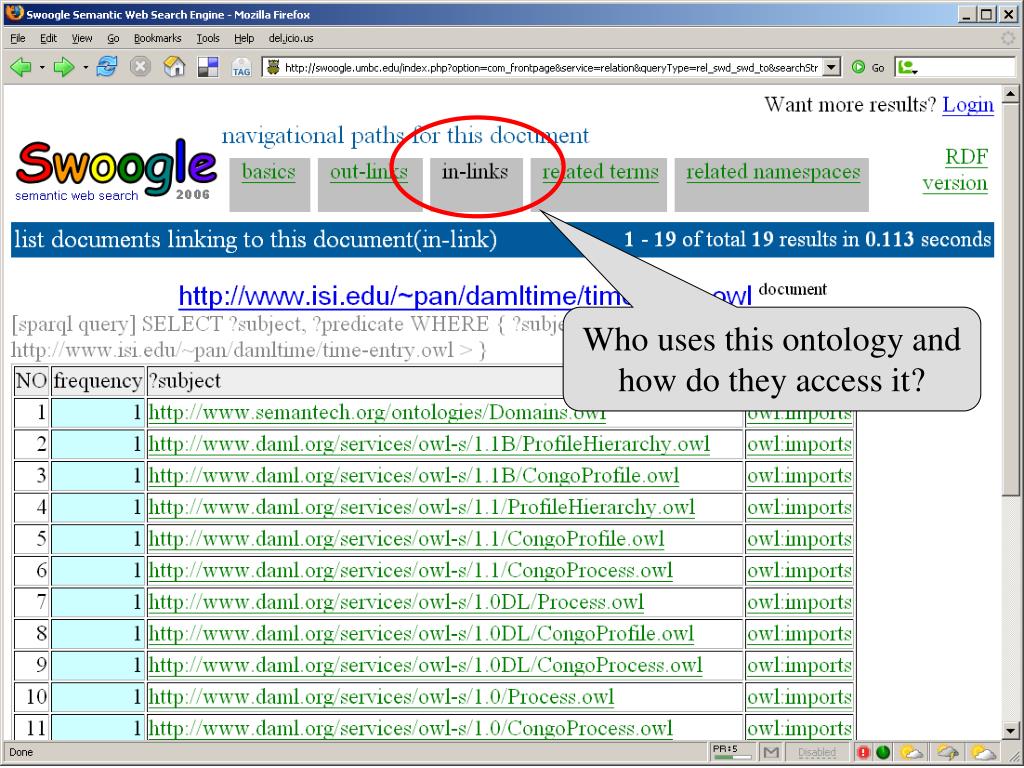Open the Back button history dropdown arrow
Image resolution: width=1024 pixels, height=768 pixels.
pyautogui.click(x=42, y=67)
